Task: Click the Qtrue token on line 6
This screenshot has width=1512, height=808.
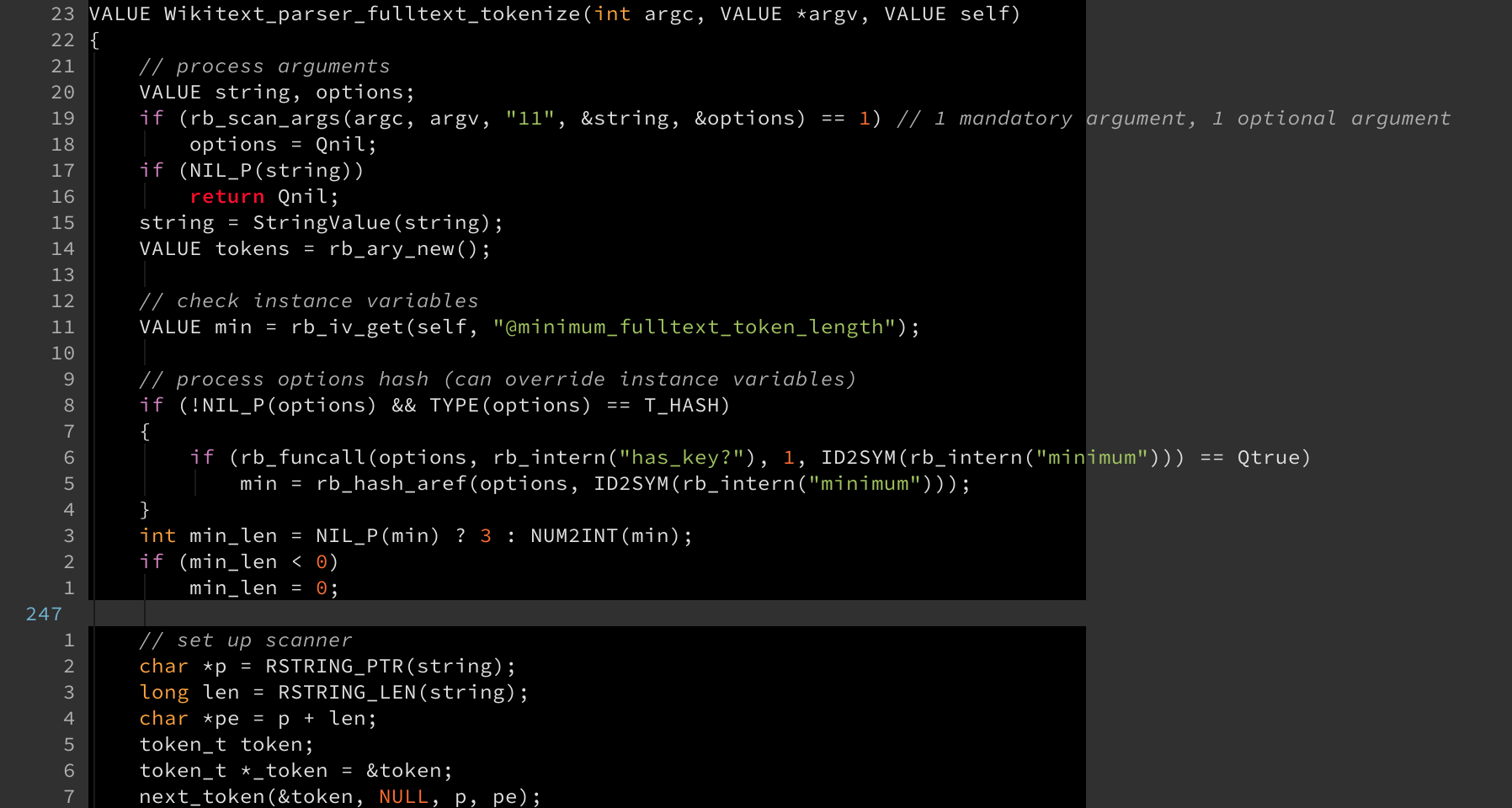Action: pos(1271,457)
